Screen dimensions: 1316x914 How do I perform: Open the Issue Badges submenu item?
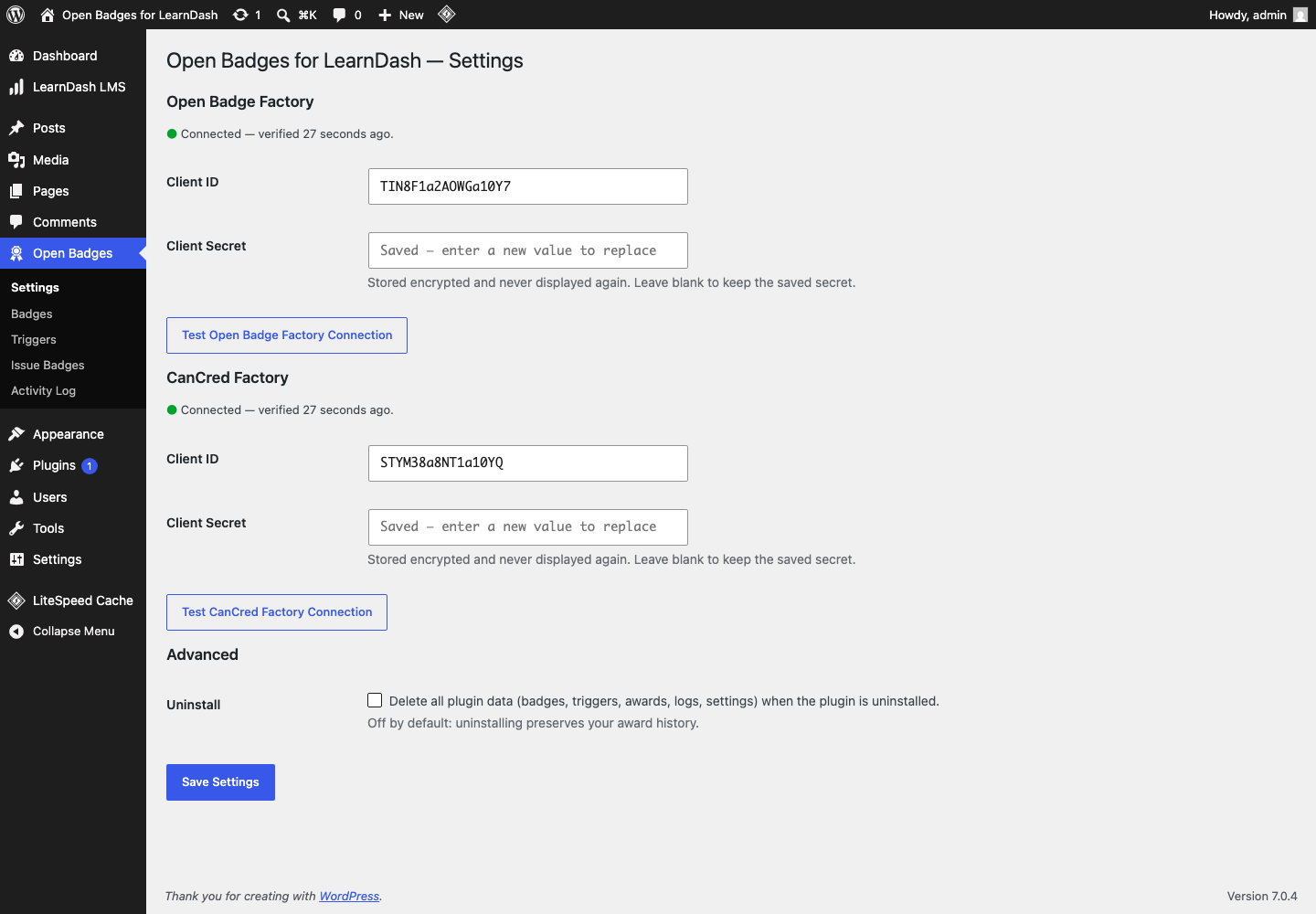[x=48, y=365]
